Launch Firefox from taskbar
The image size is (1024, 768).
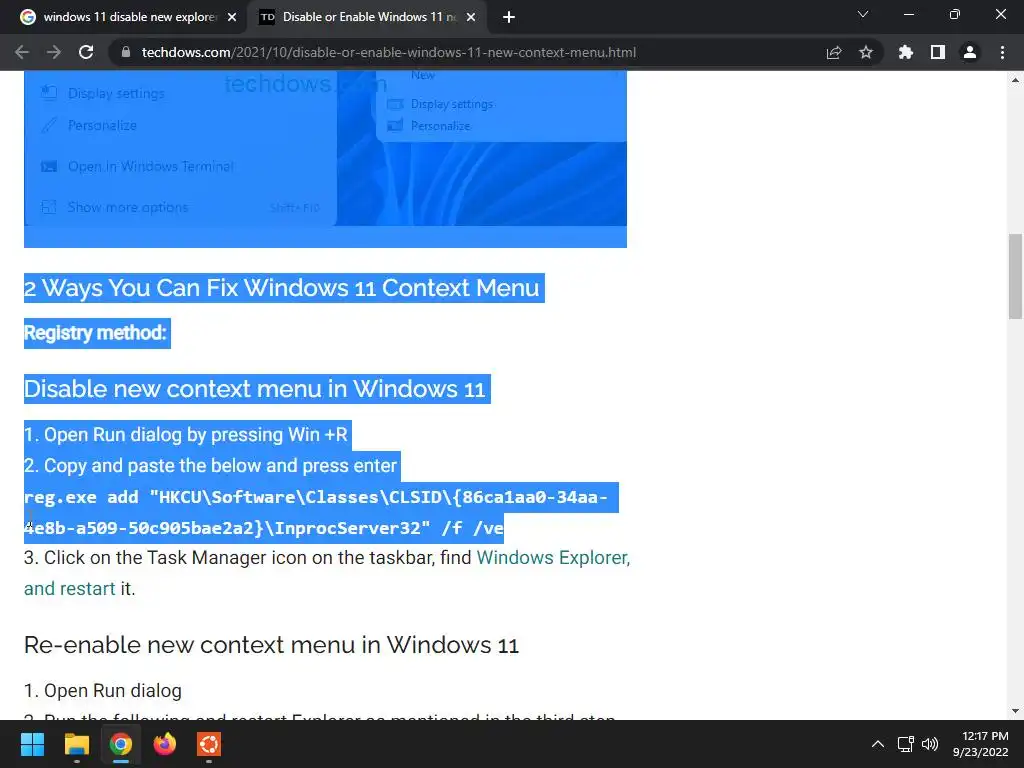click(165, 744)
